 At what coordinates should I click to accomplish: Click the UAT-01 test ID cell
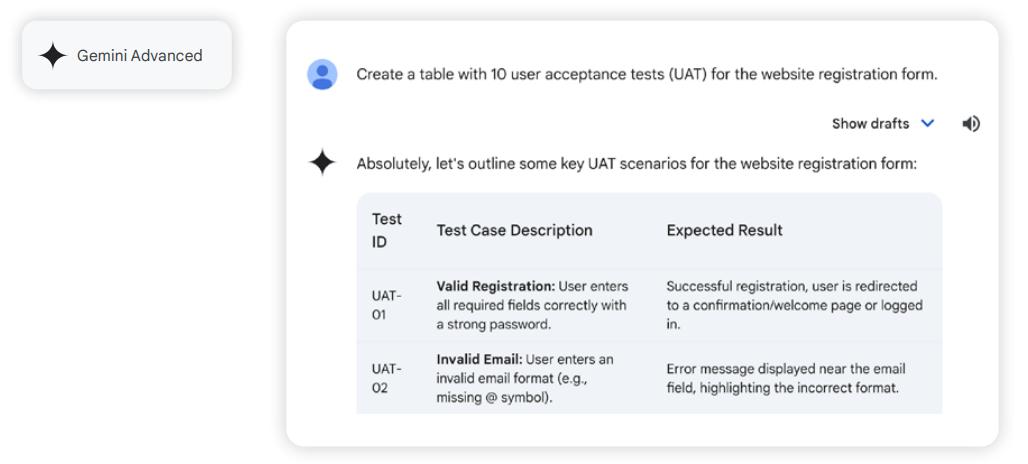pyautogui.click(x=386, y=305)
